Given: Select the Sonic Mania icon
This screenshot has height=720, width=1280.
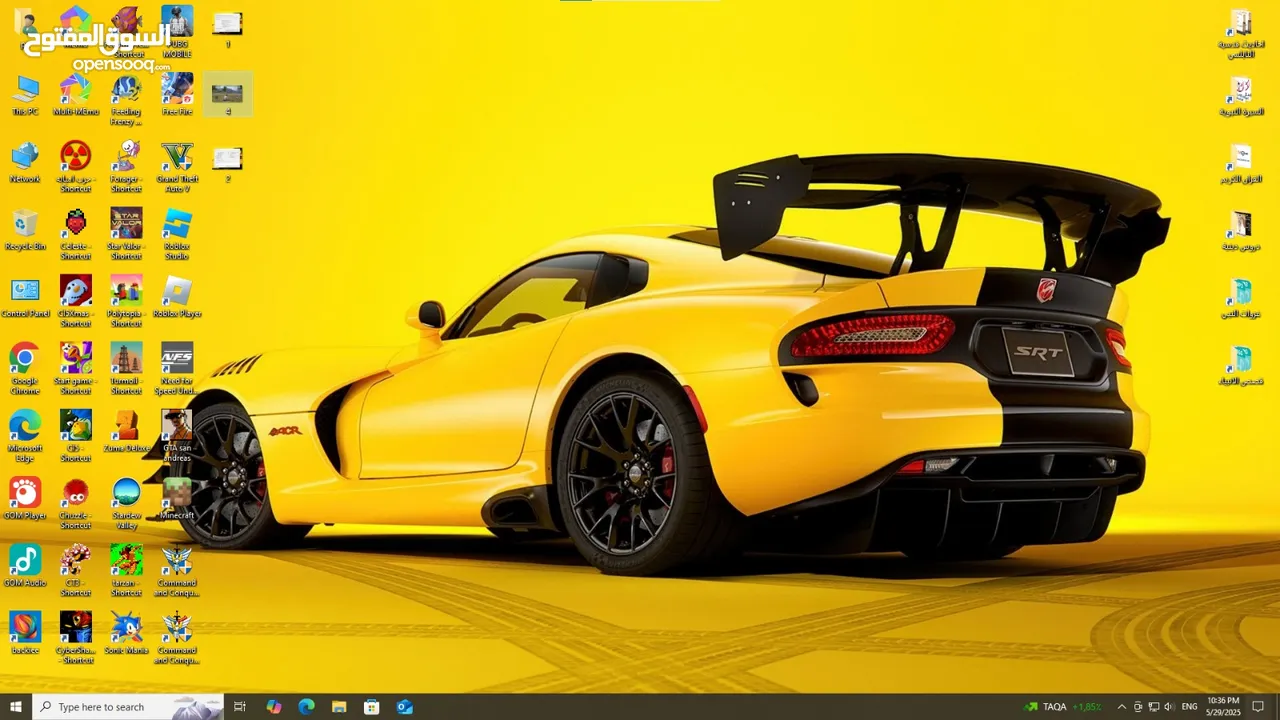Looking at the screenshot, I should click(x=126, y=633).
